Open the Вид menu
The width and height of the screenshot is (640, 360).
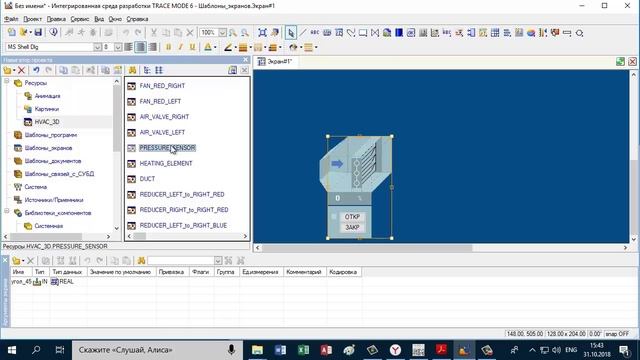pyautogui.click(x=99, y=19)
